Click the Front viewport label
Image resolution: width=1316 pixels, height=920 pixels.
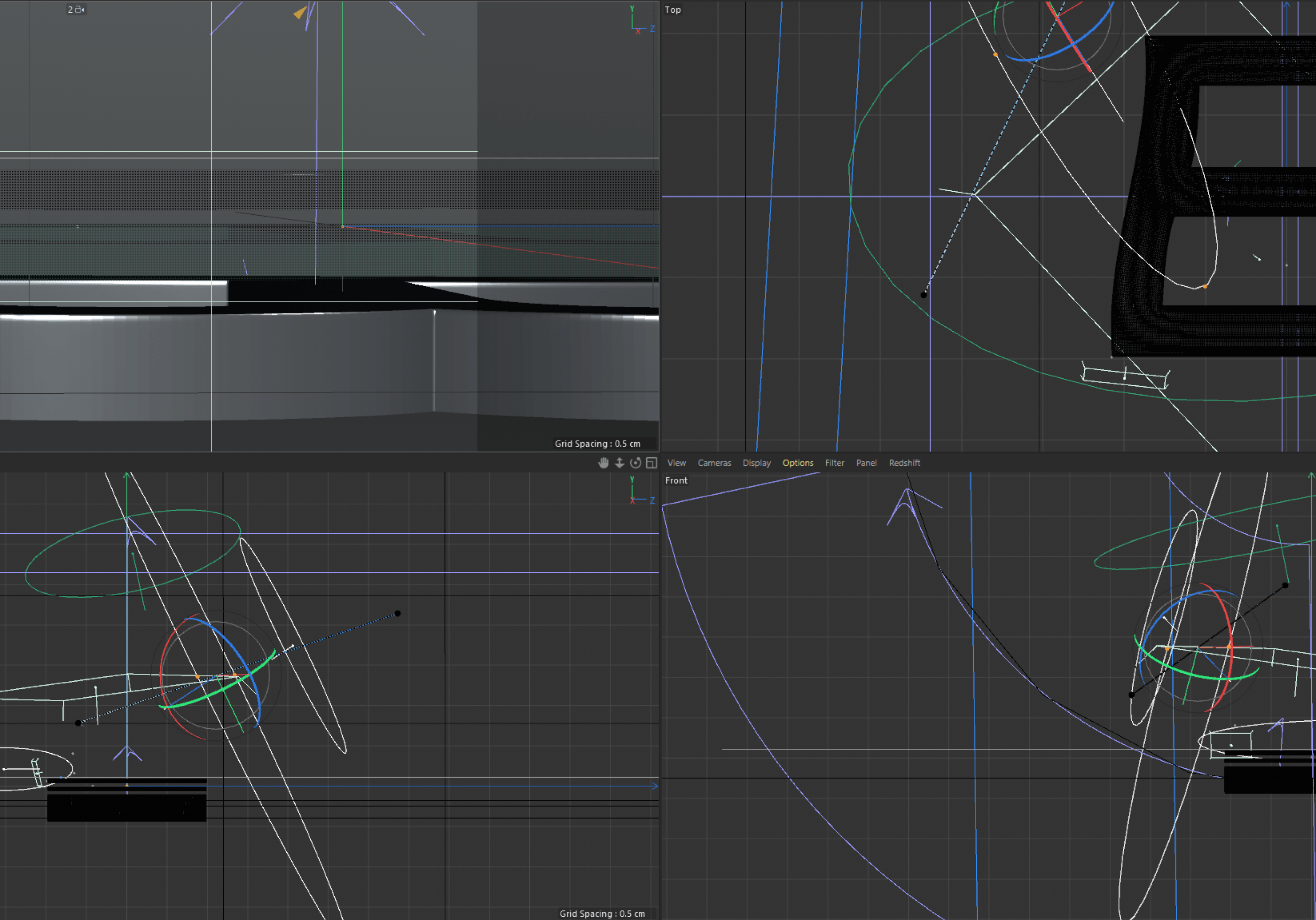[x=676, y=481]
